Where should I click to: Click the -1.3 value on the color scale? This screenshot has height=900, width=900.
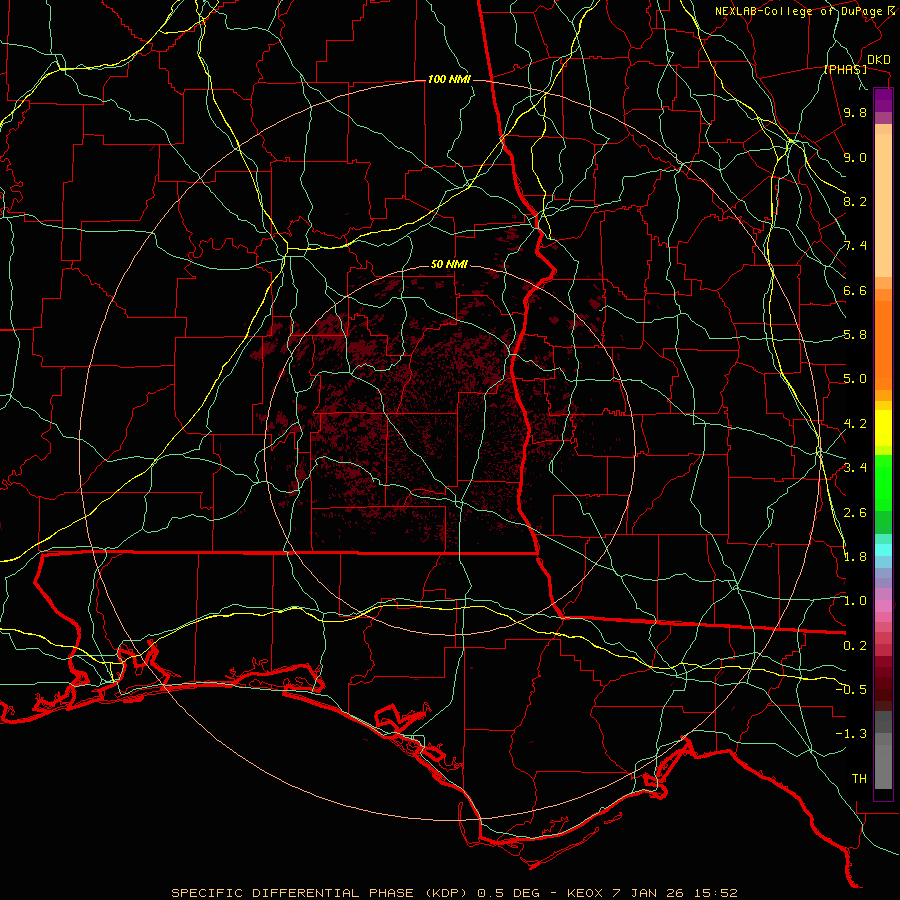(x=851, y=734)
